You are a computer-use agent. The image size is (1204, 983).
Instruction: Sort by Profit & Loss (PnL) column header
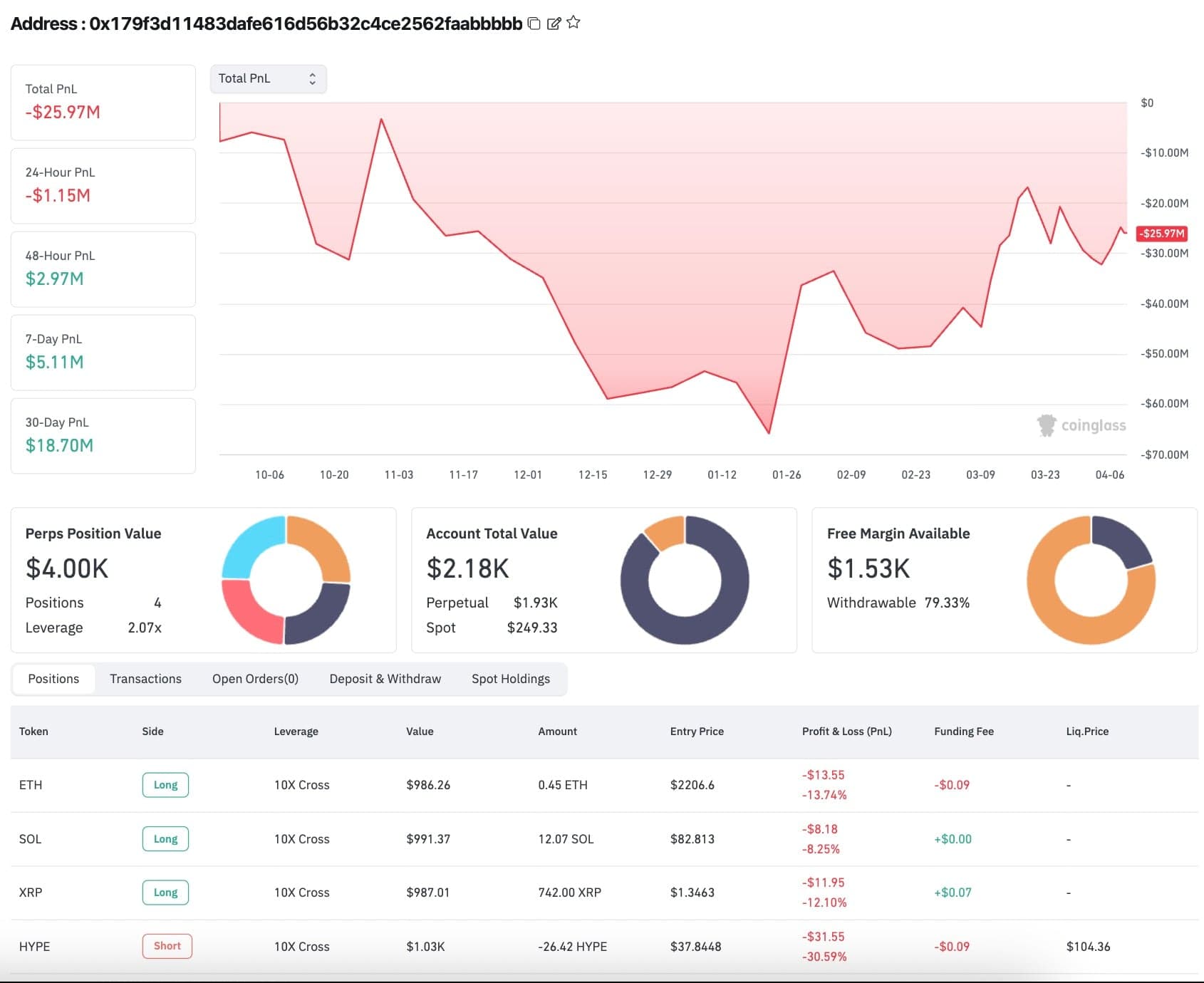[846, 732]
